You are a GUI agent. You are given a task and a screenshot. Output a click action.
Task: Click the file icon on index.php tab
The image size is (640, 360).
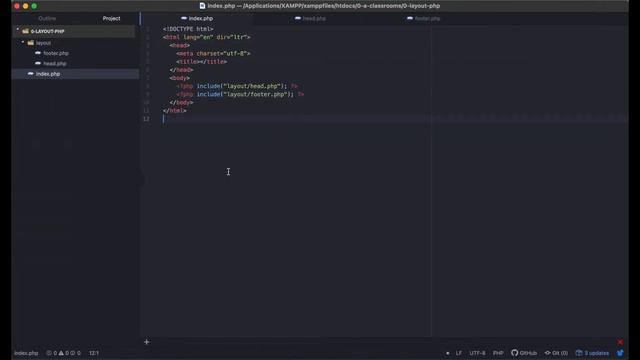[184, 18]
